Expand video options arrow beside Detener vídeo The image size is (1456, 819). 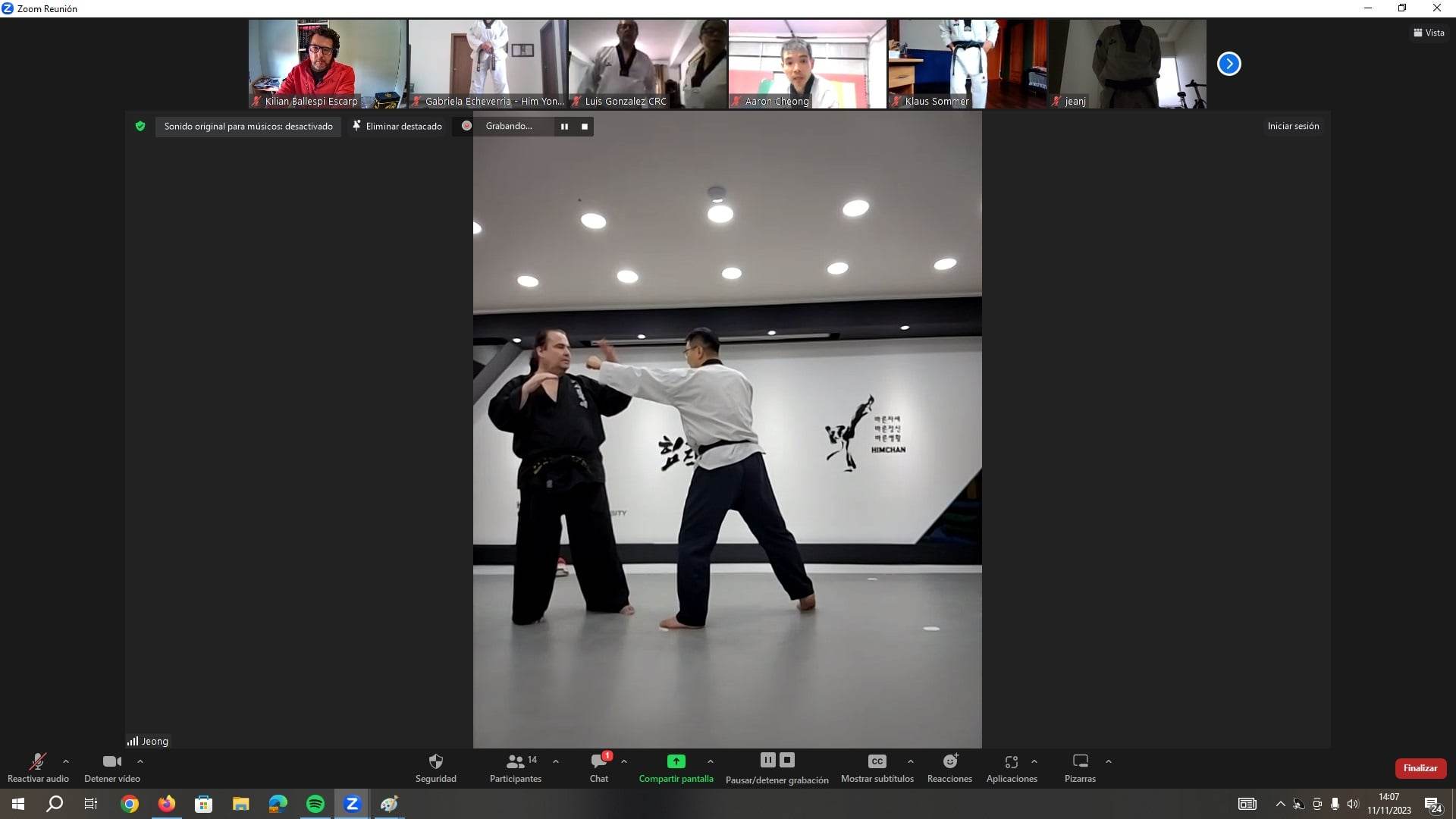point(140,761)
